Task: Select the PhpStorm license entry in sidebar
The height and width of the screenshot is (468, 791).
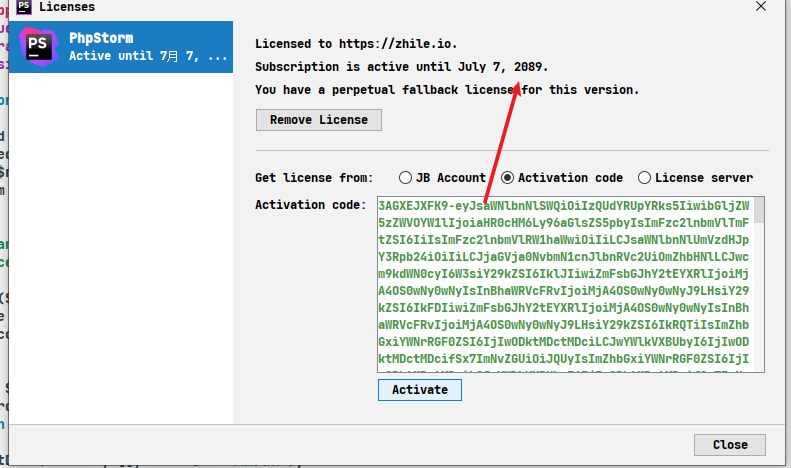Action: click(x=121, y=47)
